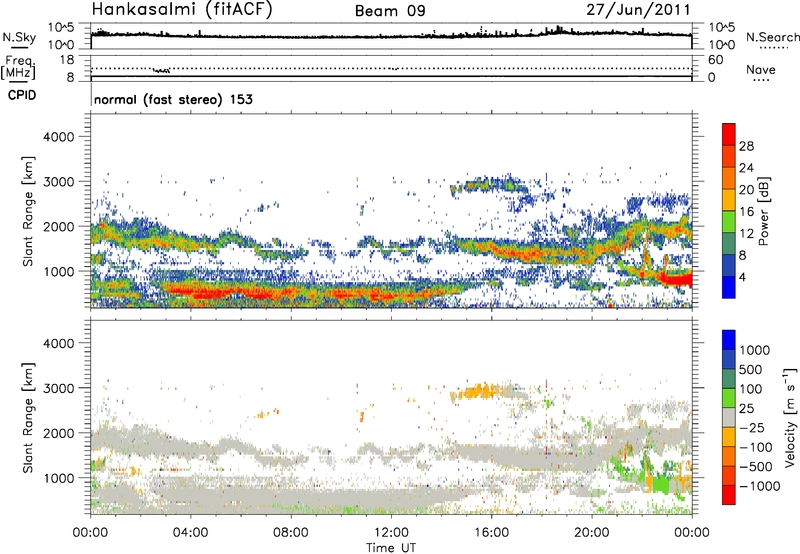Click the 4 tick on power colorbar
Viewport: 800px width, 554px height.
point(743,277)
